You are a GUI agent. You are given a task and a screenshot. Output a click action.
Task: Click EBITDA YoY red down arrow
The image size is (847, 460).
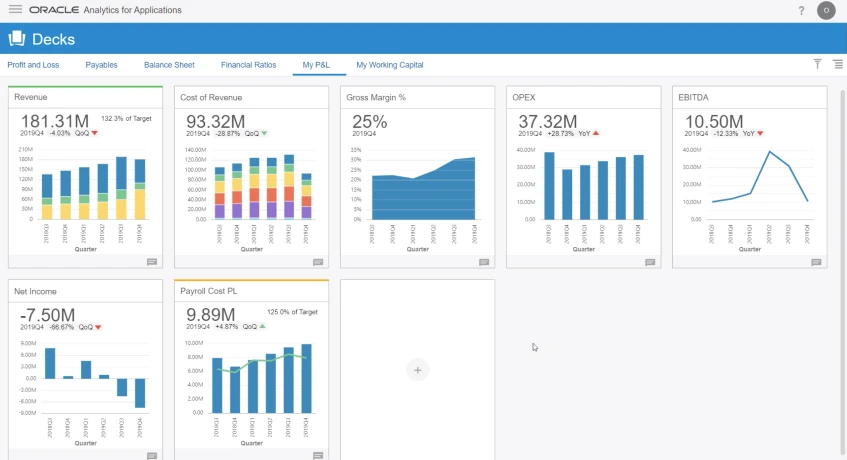point(760,133)
